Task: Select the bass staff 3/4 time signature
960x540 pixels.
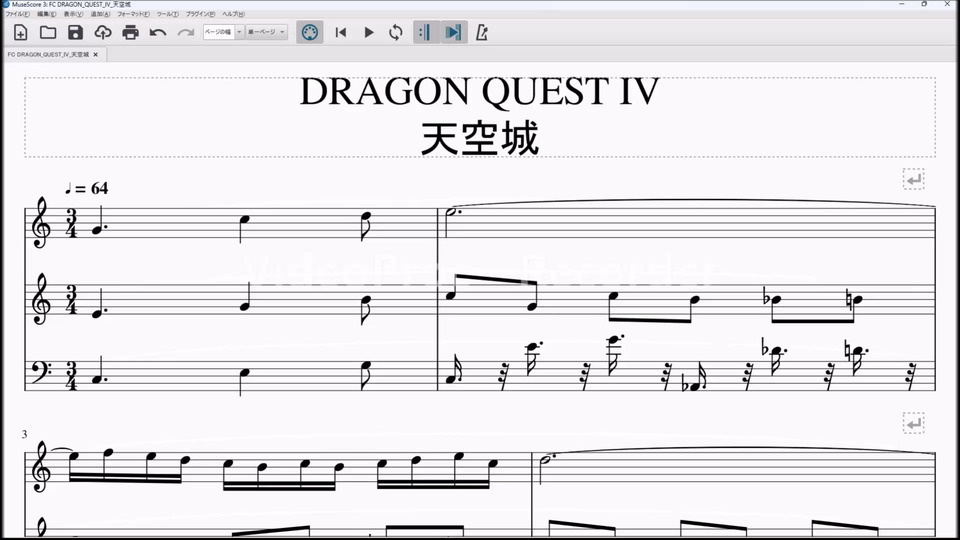Action: point(72,376)
